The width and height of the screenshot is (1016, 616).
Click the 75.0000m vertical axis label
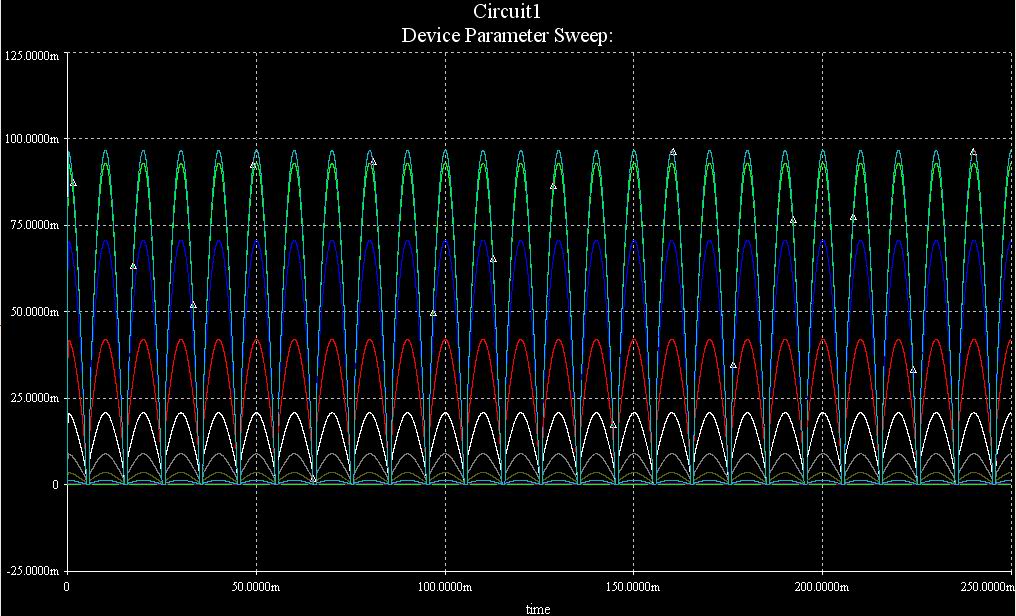pos(35,225)
